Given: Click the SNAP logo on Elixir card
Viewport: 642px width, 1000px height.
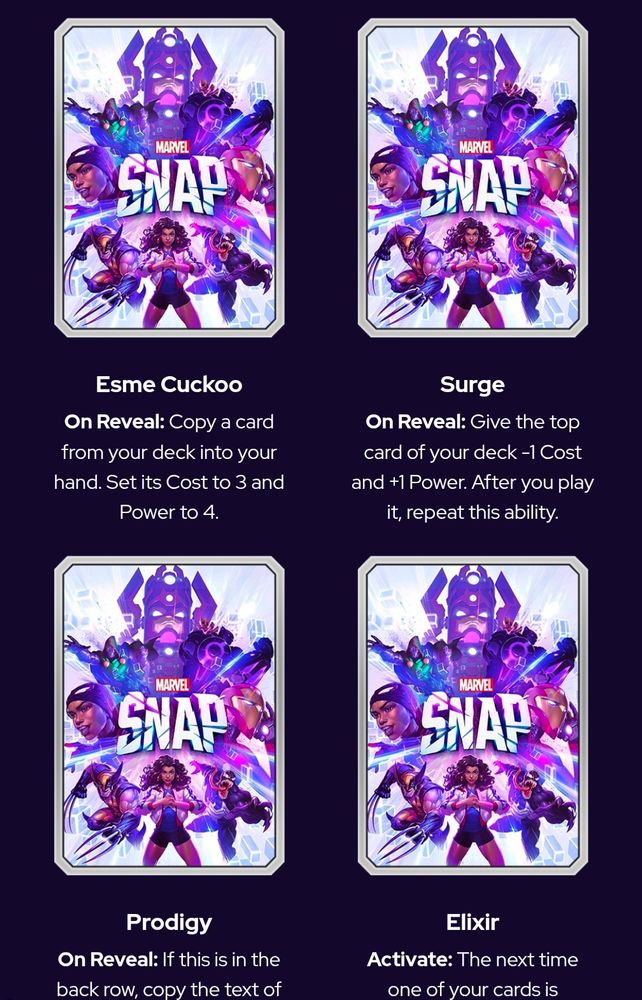Looking at the screenshot, I should click(x=475, y=723).
